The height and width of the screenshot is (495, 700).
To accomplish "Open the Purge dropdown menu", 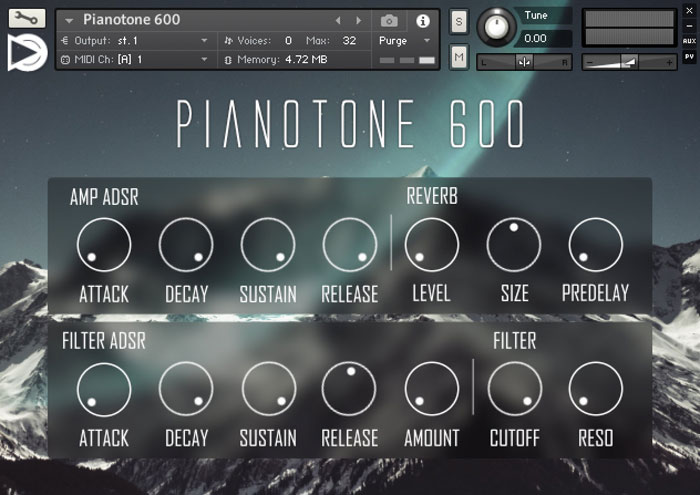I will [404, 41].
